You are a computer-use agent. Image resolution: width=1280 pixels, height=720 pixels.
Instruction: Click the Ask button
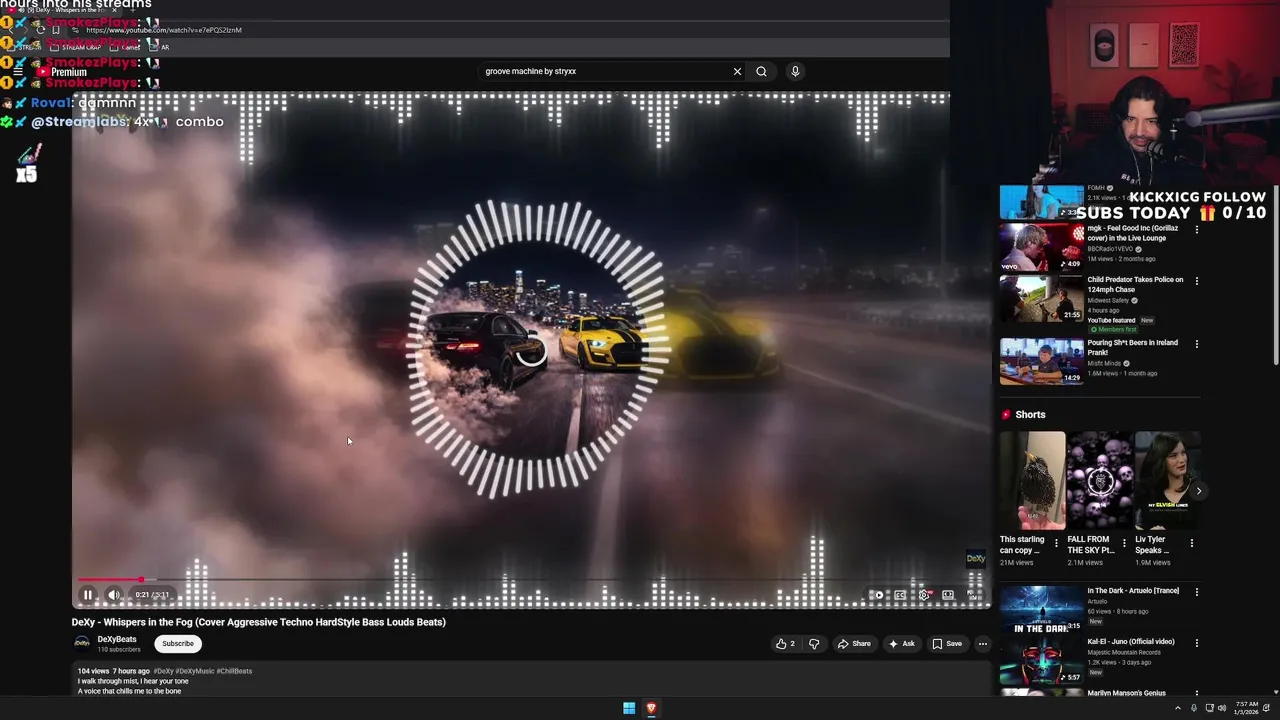pyautogui.click(x=901, y=644)
